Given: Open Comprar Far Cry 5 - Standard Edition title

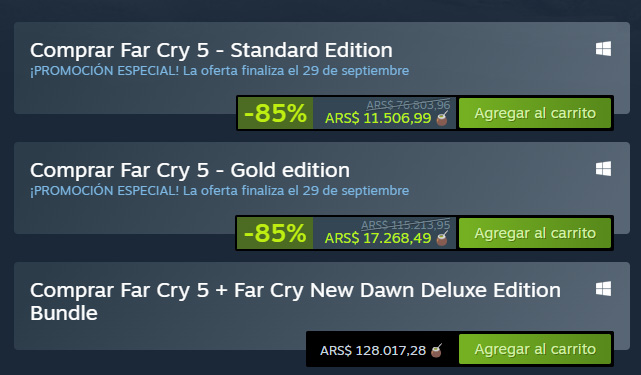Looking at the screenshot, I should click(x=211, y=51).
